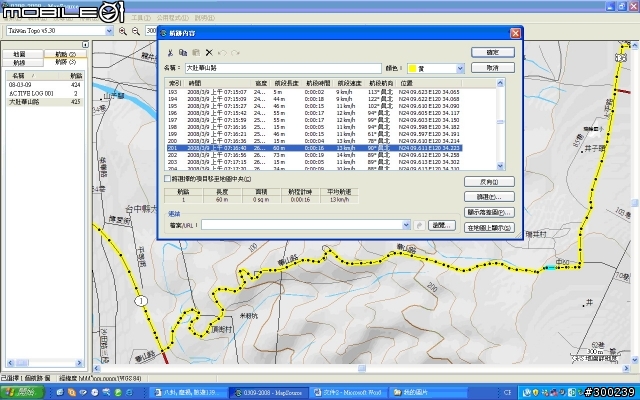The width and height of the screenshot is (640, 400).
Task: Click the Copy icon in dialog toolbar
Action: [184, 51]
